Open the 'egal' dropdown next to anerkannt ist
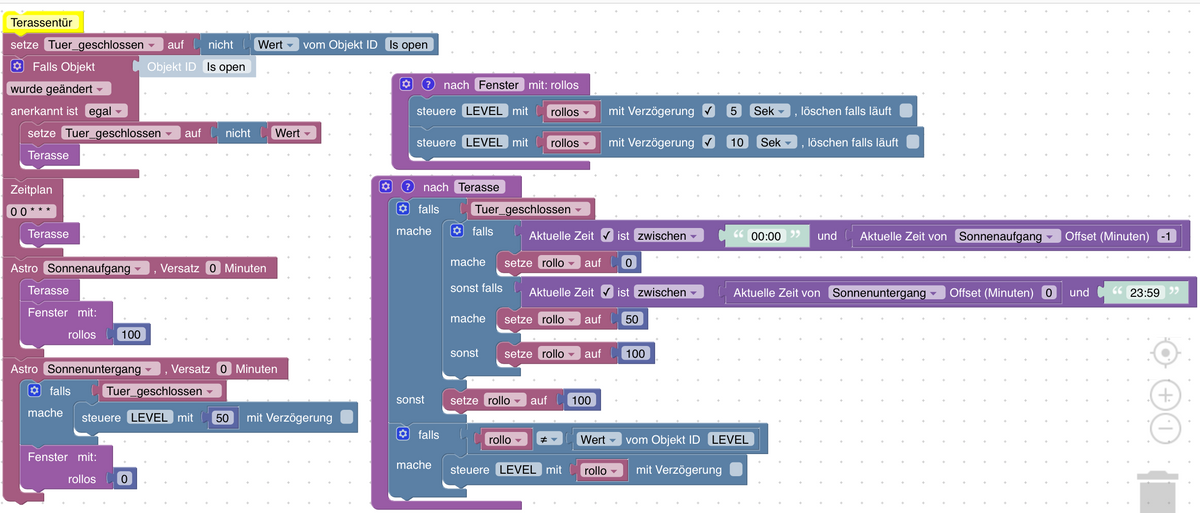The image size is (1200, 513). coord(106,111)
